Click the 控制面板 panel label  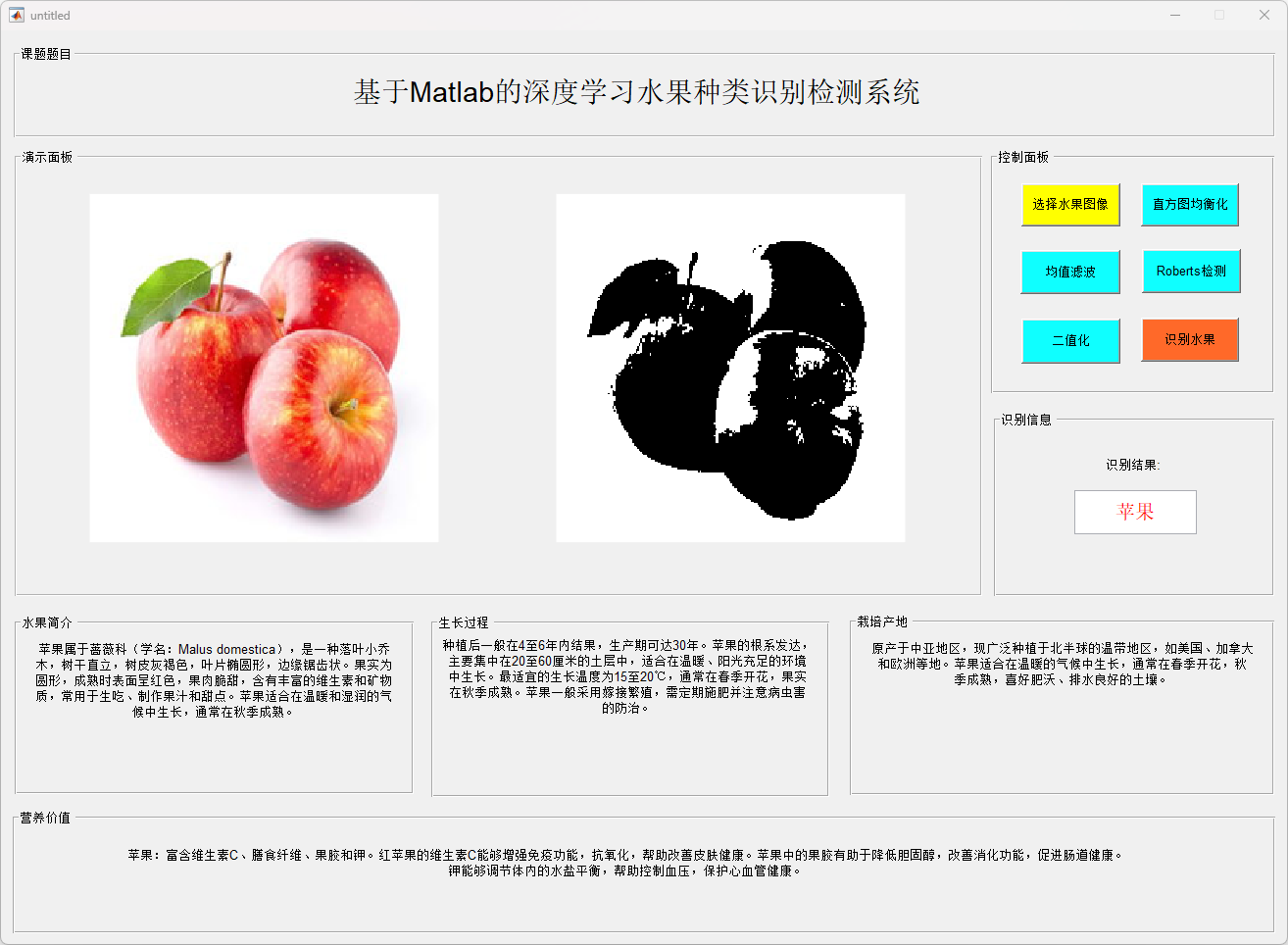pyautogui.click(x=1023, y=157)
